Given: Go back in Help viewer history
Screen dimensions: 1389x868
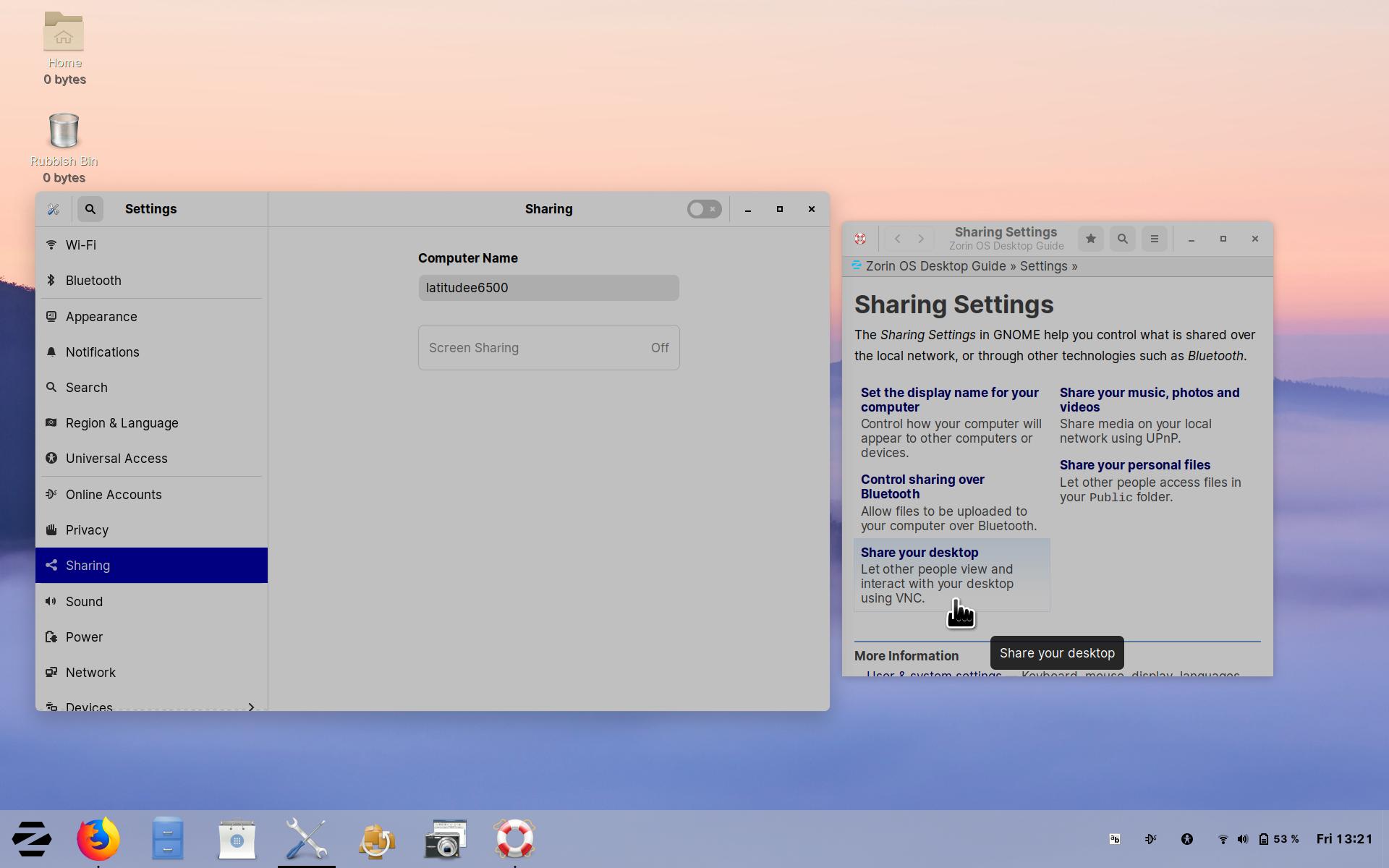Looking at the screenshot, I should (x=897, y=239).
